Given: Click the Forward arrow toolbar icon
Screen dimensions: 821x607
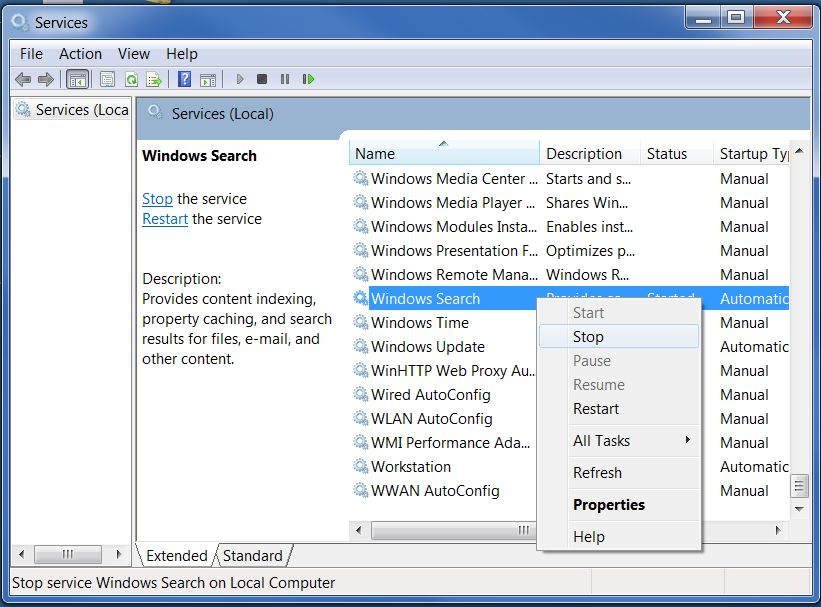Looking at the screenshot, I should pos(46,80).
